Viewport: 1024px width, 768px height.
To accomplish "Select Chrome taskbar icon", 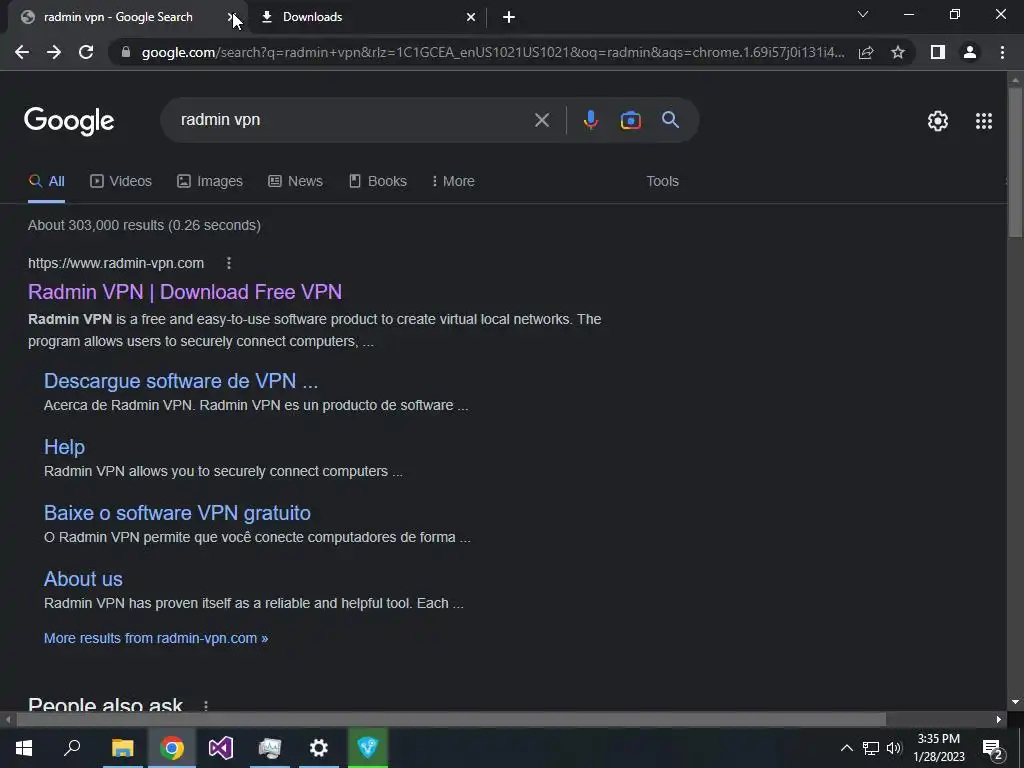I will [x=172, y=748].
